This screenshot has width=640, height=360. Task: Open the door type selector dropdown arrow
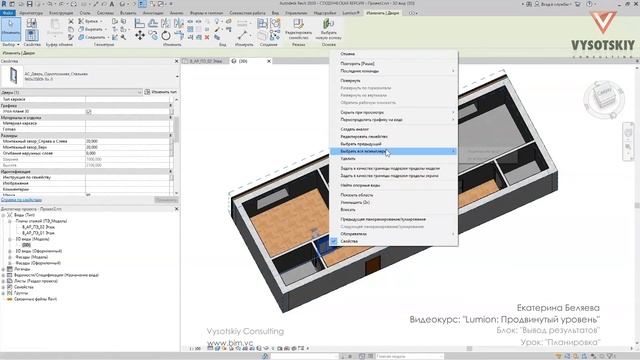coord(177,76)
